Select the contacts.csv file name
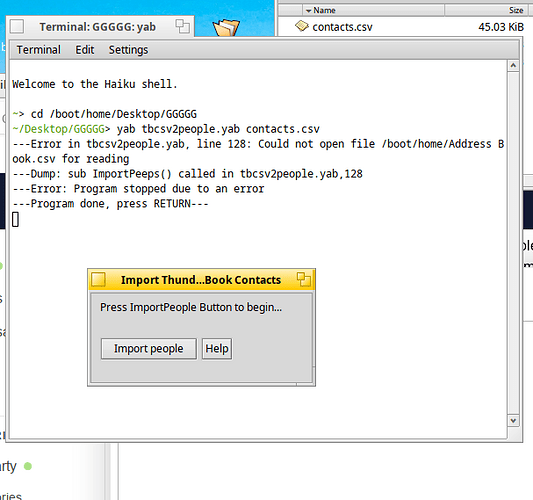The image size is (533, 500). click(x=342, y=27)
